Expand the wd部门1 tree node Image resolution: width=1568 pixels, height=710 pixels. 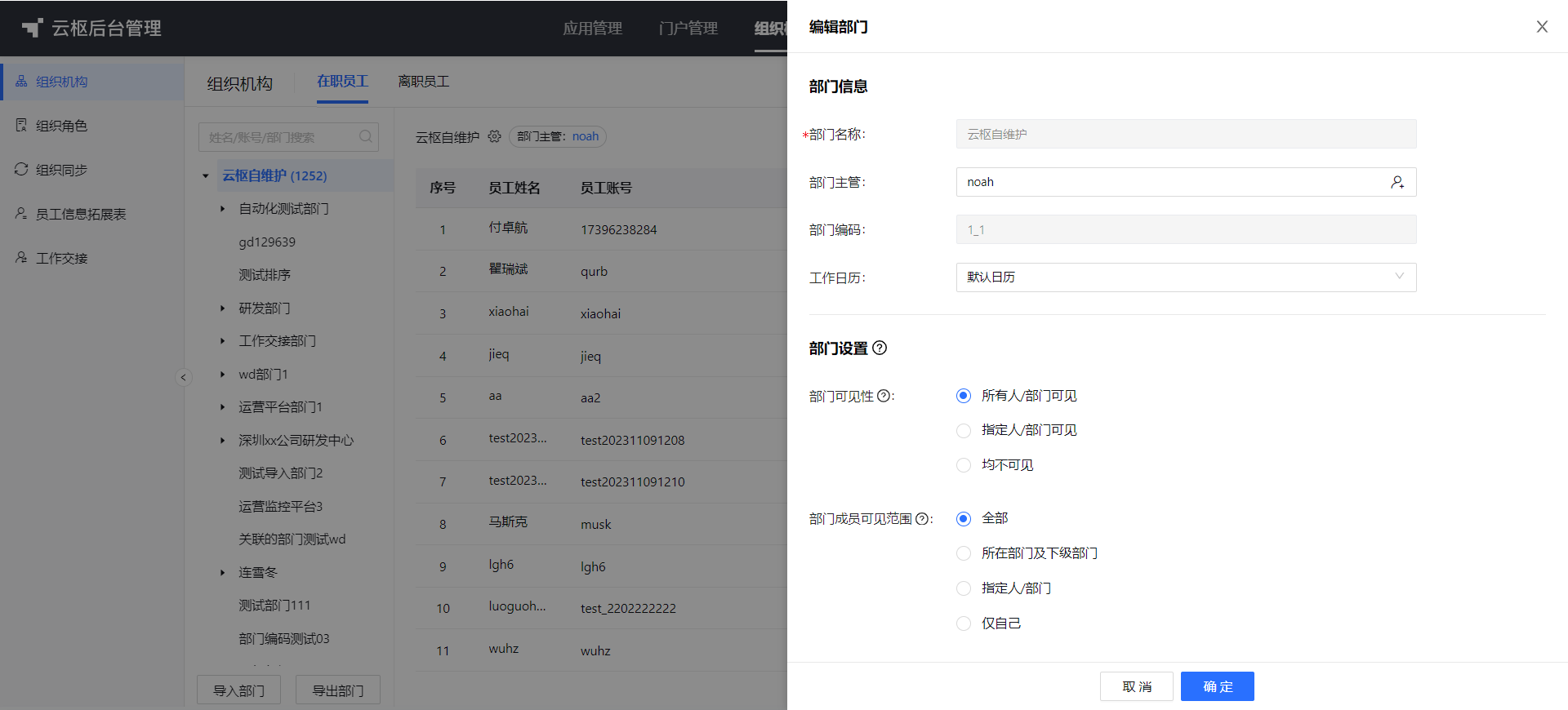tap(222, 374)
